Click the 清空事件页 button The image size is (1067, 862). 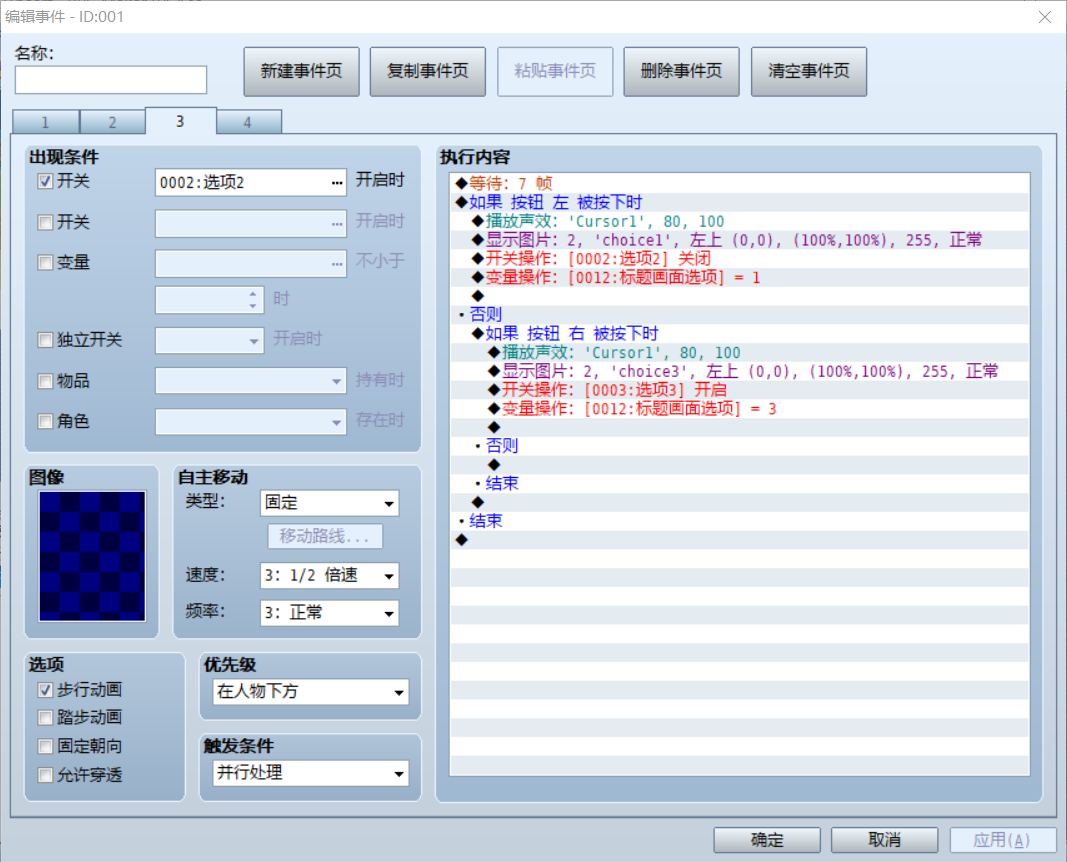tap(809, 71)
